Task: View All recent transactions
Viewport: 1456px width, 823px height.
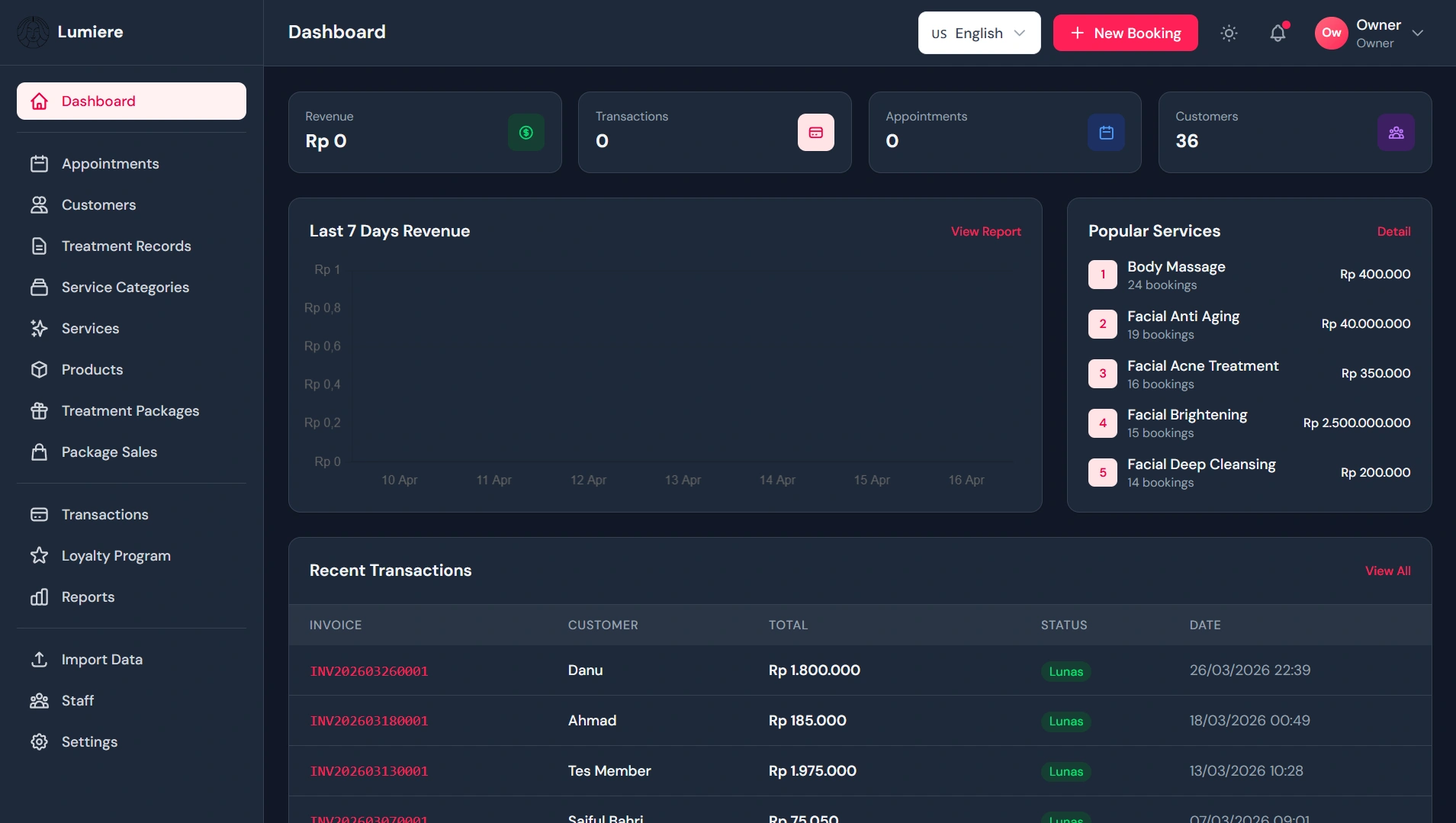Action: 1387,571
